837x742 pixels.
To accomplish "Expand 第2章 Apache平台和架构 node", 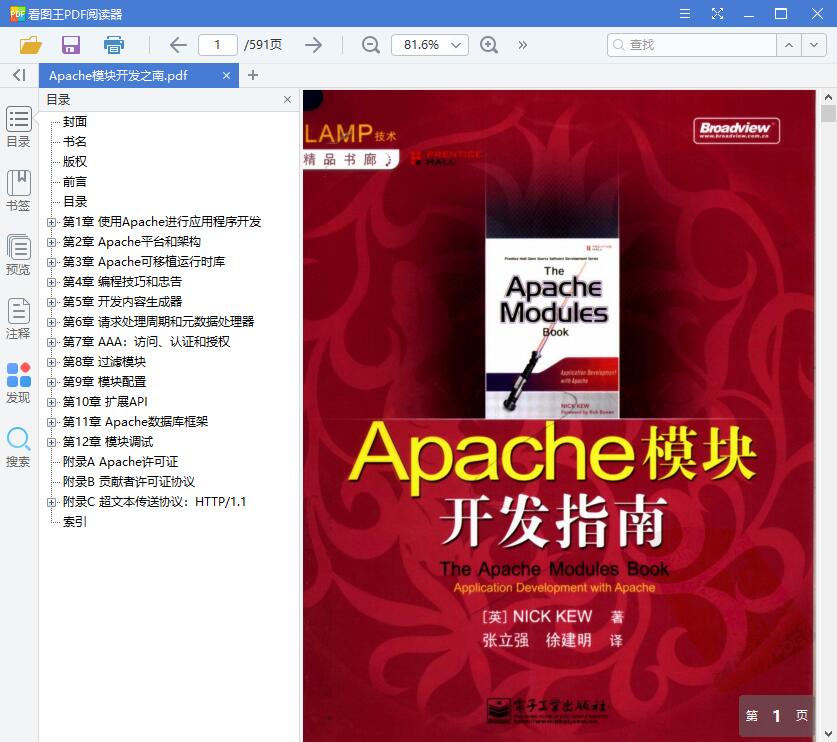I will pos(51,242).
